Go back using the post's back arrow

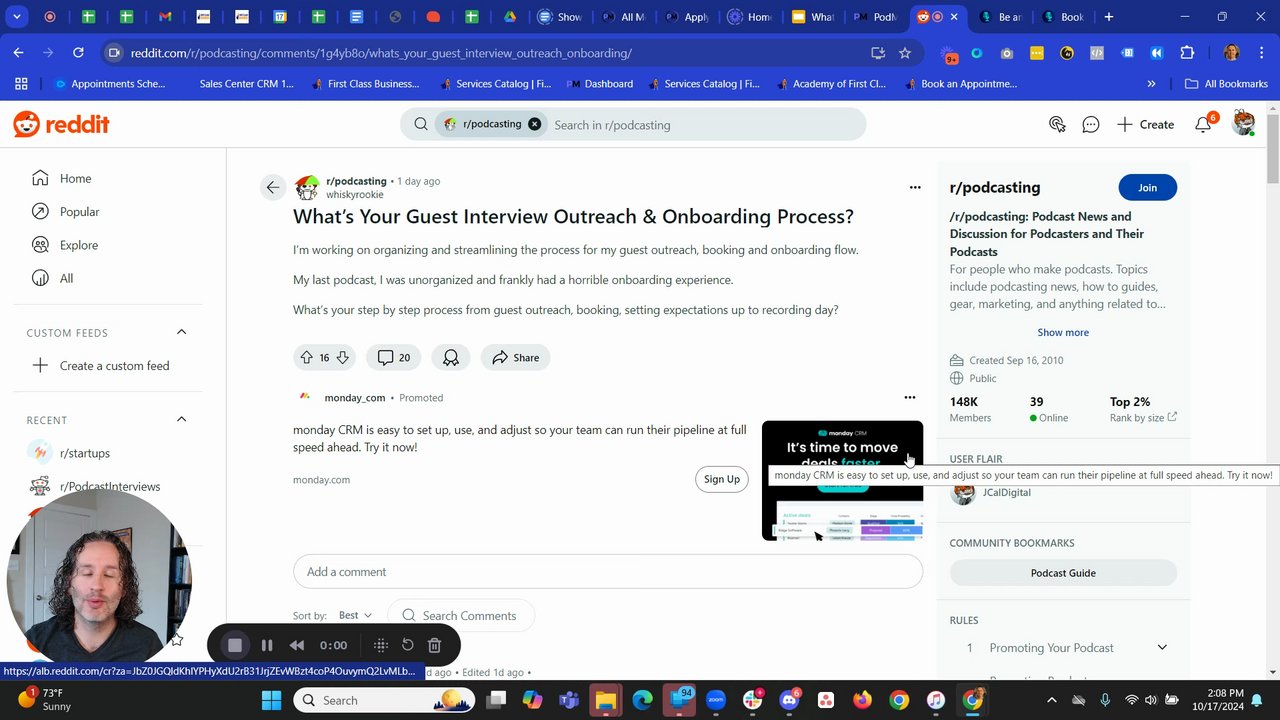[x=273, y=187]
